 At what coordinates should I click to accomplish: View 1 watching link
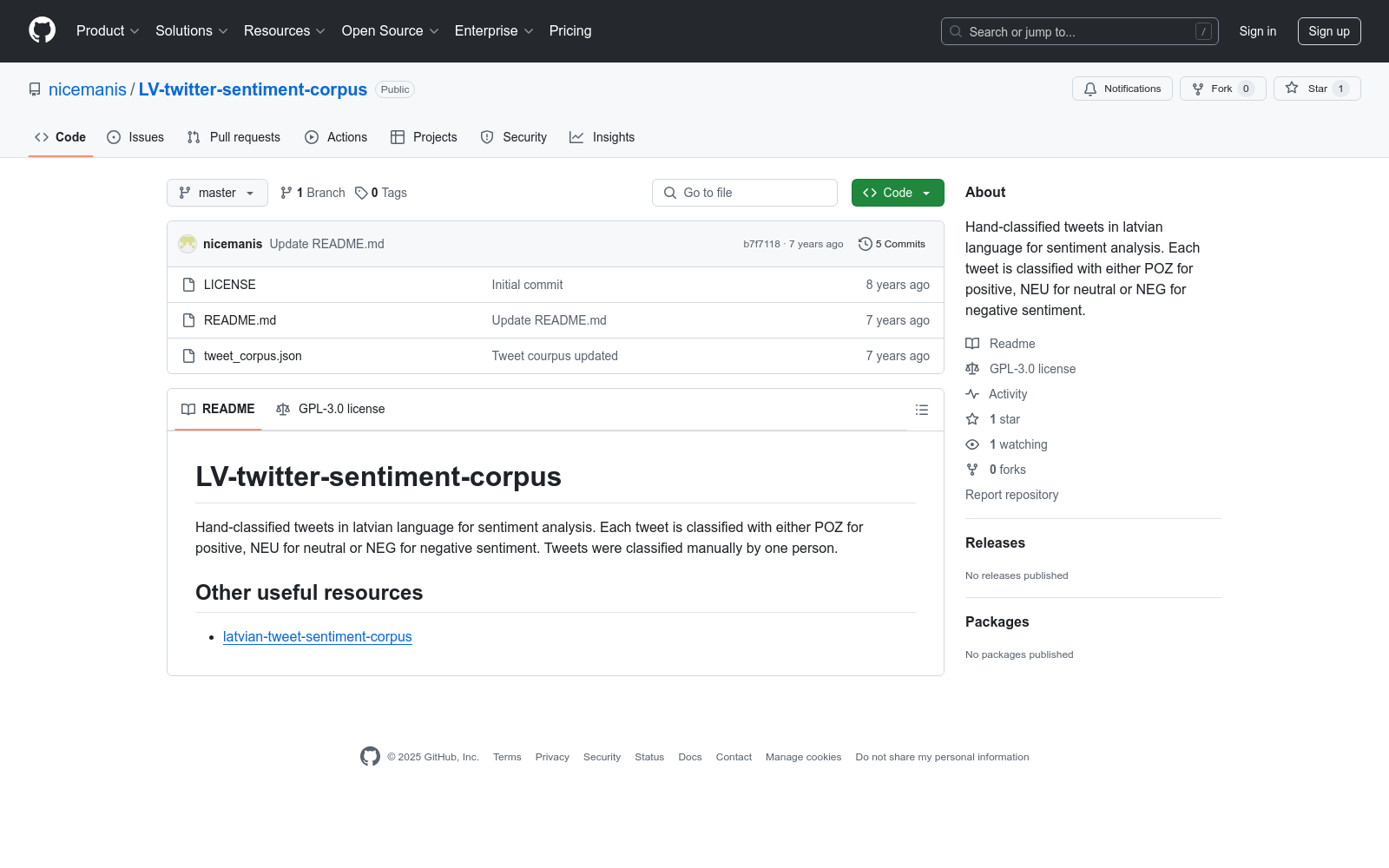[1006, 444]
